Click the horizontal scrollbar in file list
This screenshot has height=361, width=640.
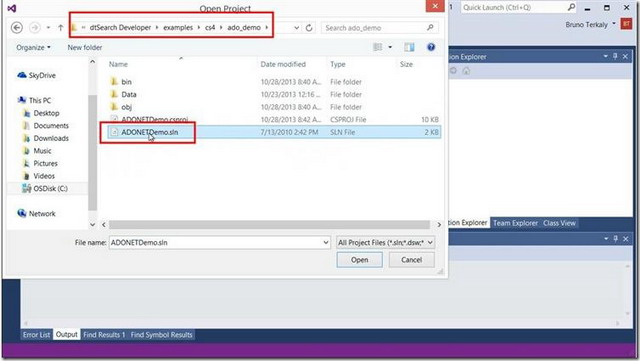269,225
